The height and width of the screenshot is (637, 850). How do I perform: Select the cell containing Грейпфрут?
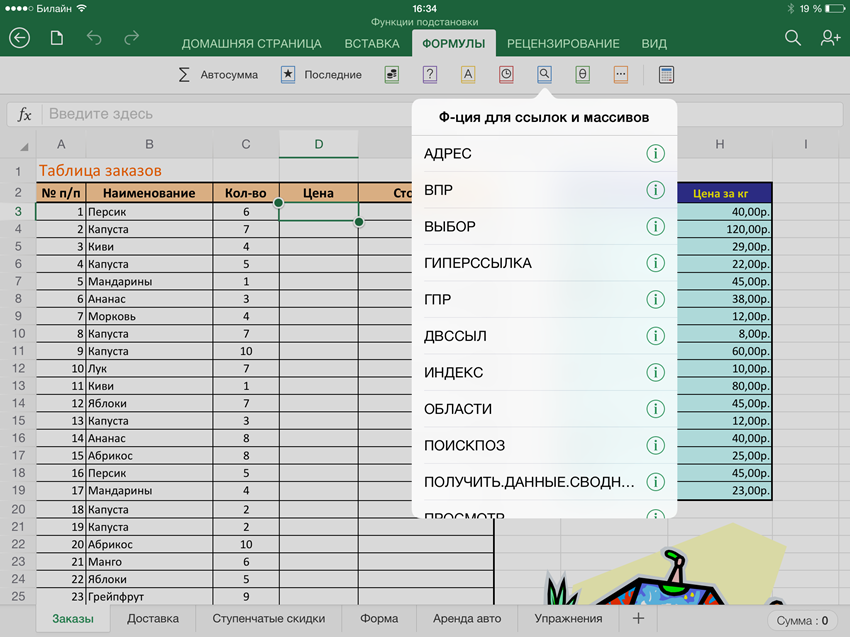click(149, 596)
